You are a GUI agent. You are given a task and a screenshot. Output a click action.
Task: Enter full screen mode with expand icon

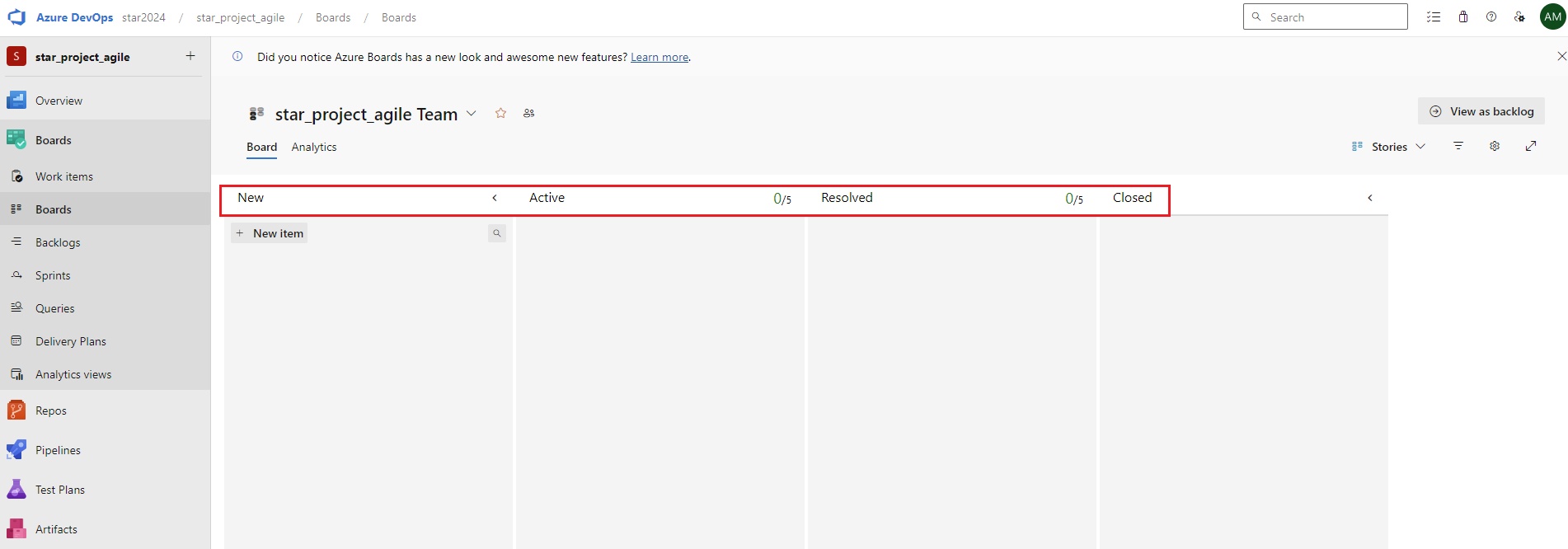coord(1531,146)
